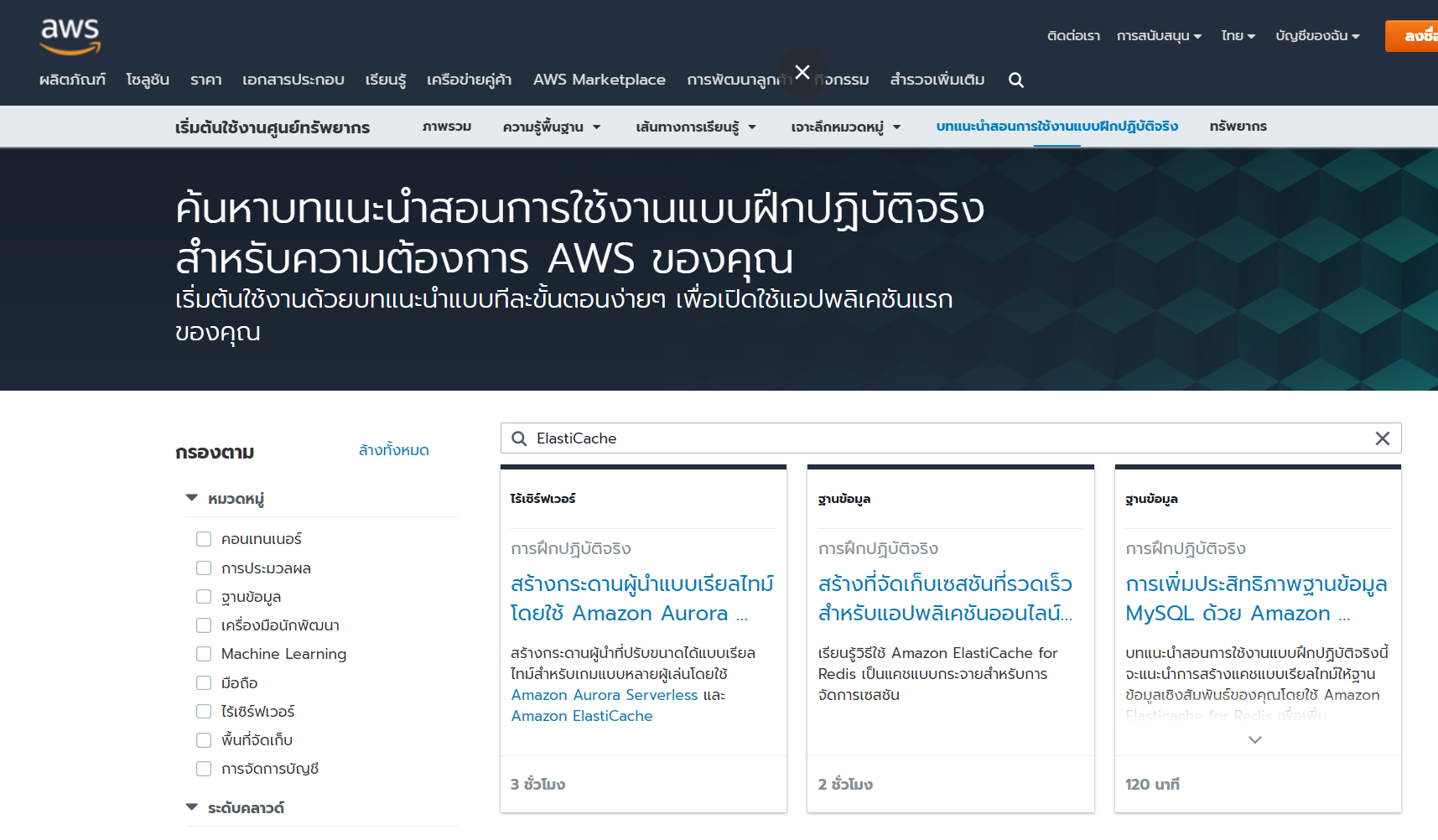1438x840 pixels.
Task: Open the fast session store tutorial
Action: (945, 599)
